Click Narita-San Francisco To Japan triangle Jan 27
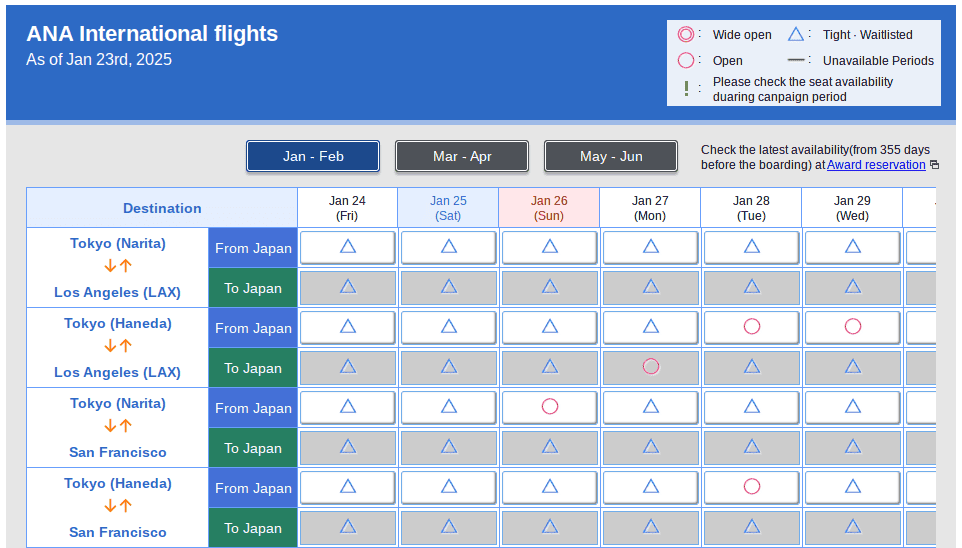 click(651, 447)
